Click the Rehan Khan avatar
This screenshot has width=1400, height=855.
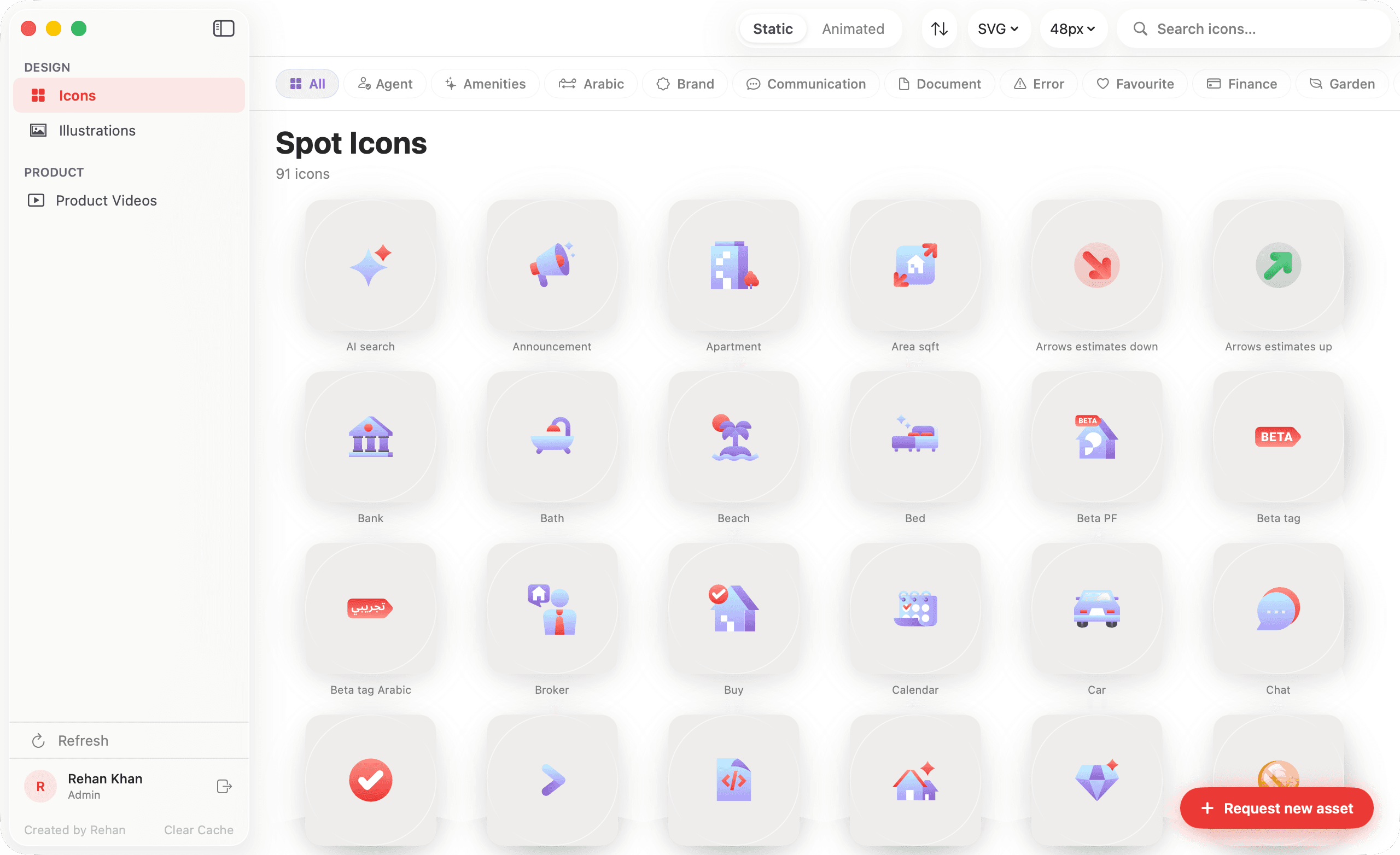[40, 786]
